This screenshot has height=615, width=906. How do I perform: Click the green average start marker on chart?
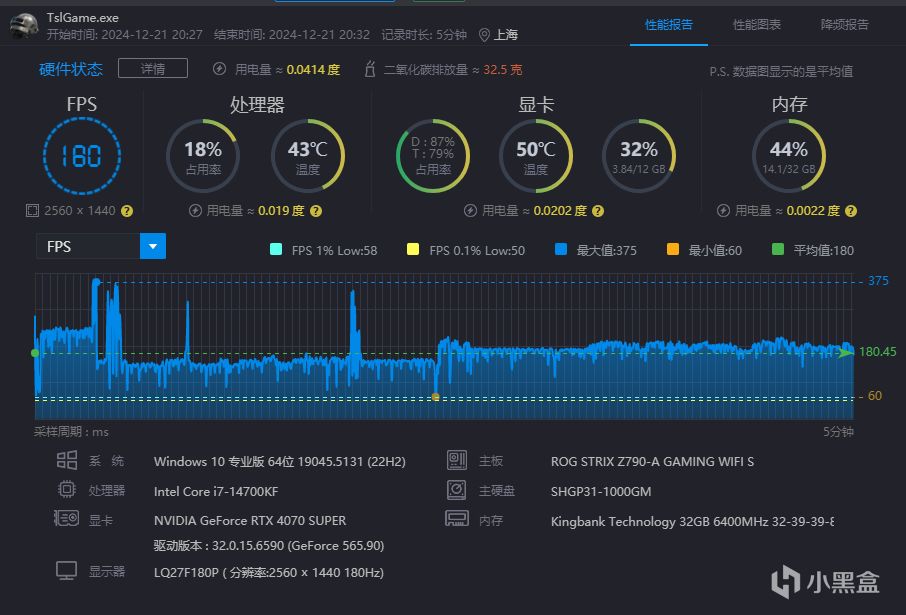coord(35,353)
